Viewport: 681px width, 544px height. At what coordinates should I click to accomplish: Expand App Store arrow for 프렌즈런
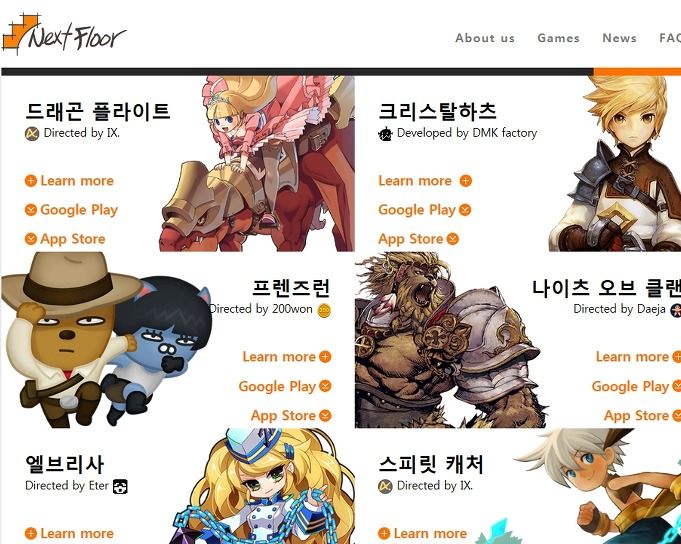pyautogui.click(x=325, y=415)
